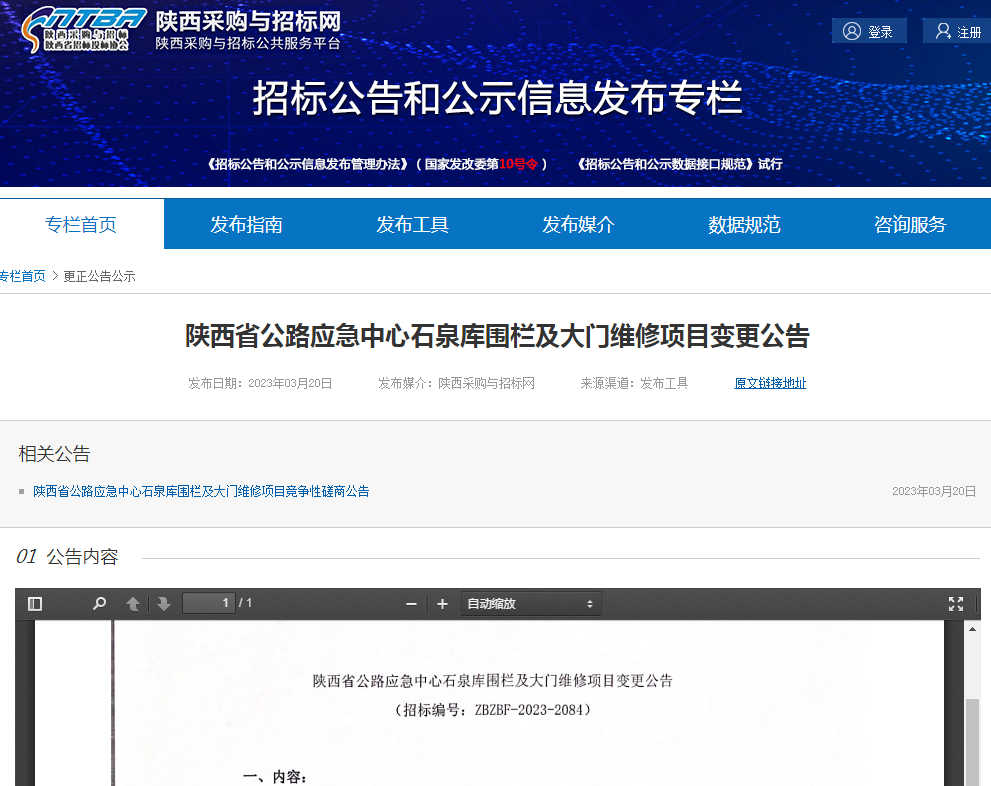The image size is (991, 786).
Task: Go to 数据规范 navigation item
Action: click(x=744, y=224)
